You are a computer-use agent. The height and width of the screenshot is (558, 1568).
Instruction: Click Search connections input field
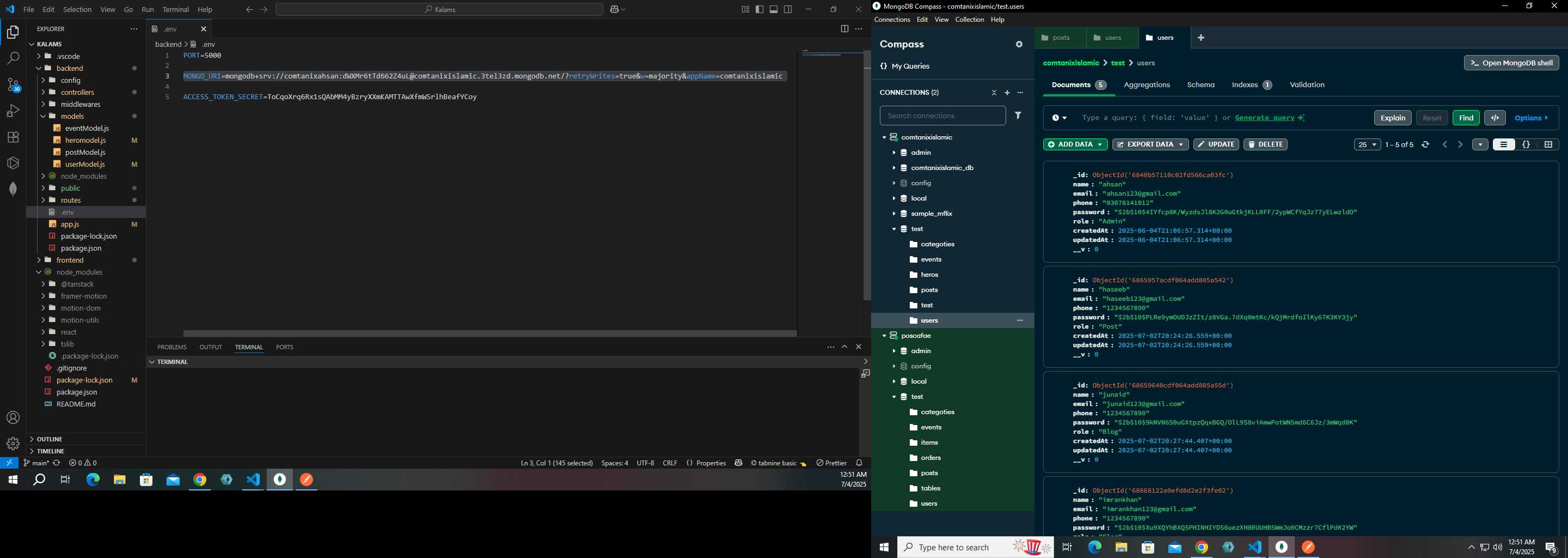point(942,116)
